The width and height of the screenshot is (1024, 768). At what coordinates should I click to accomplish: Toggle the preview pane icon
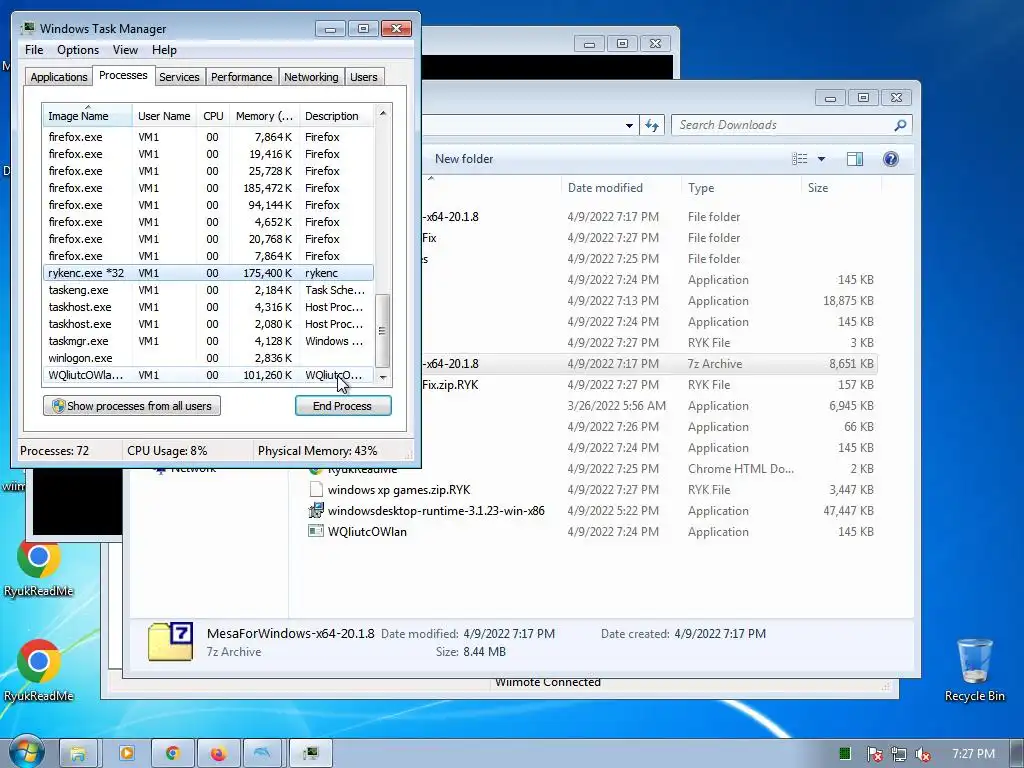pyautogui.click(x=854, y=159)
